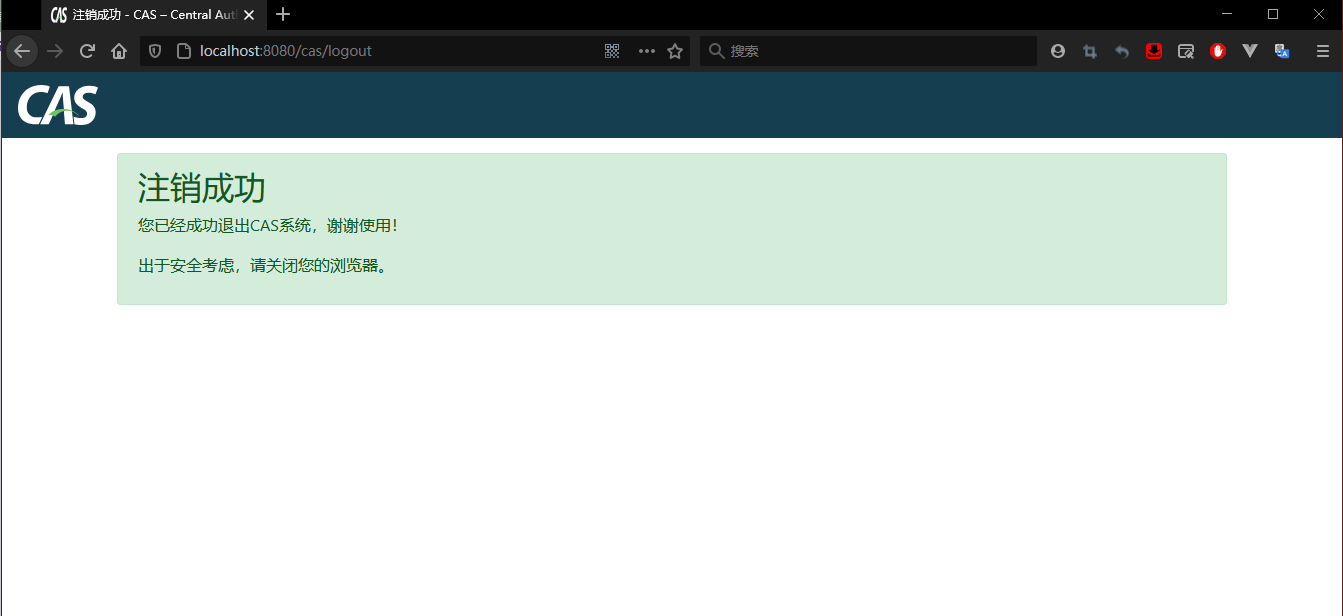Click the CAS logo in the header
1343x616 pixels.
pos(57,105)
